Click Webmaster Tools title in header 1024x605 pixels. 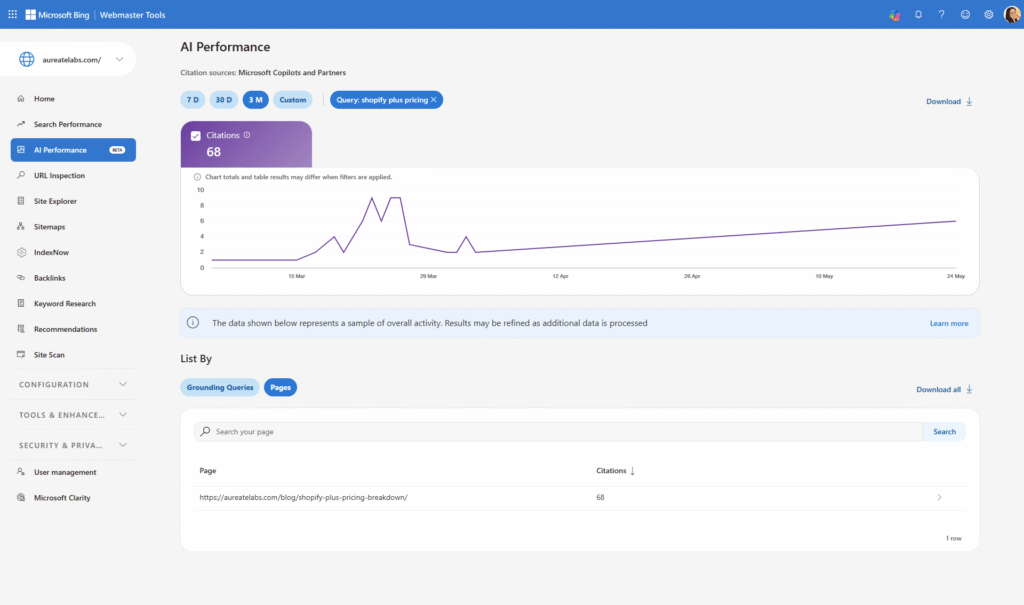(x=133, y=14)
